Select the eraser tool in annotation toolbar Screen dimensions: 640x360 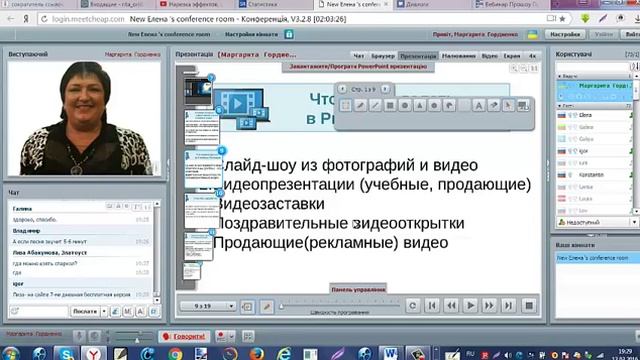pos(493,106)
